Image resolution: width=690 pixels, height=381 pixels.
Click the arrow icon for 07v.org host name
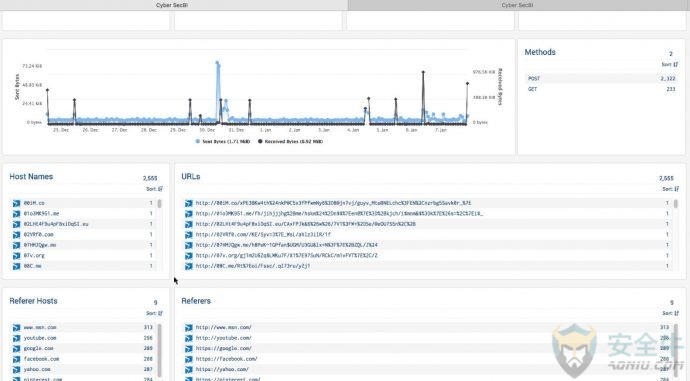point(16,256)
